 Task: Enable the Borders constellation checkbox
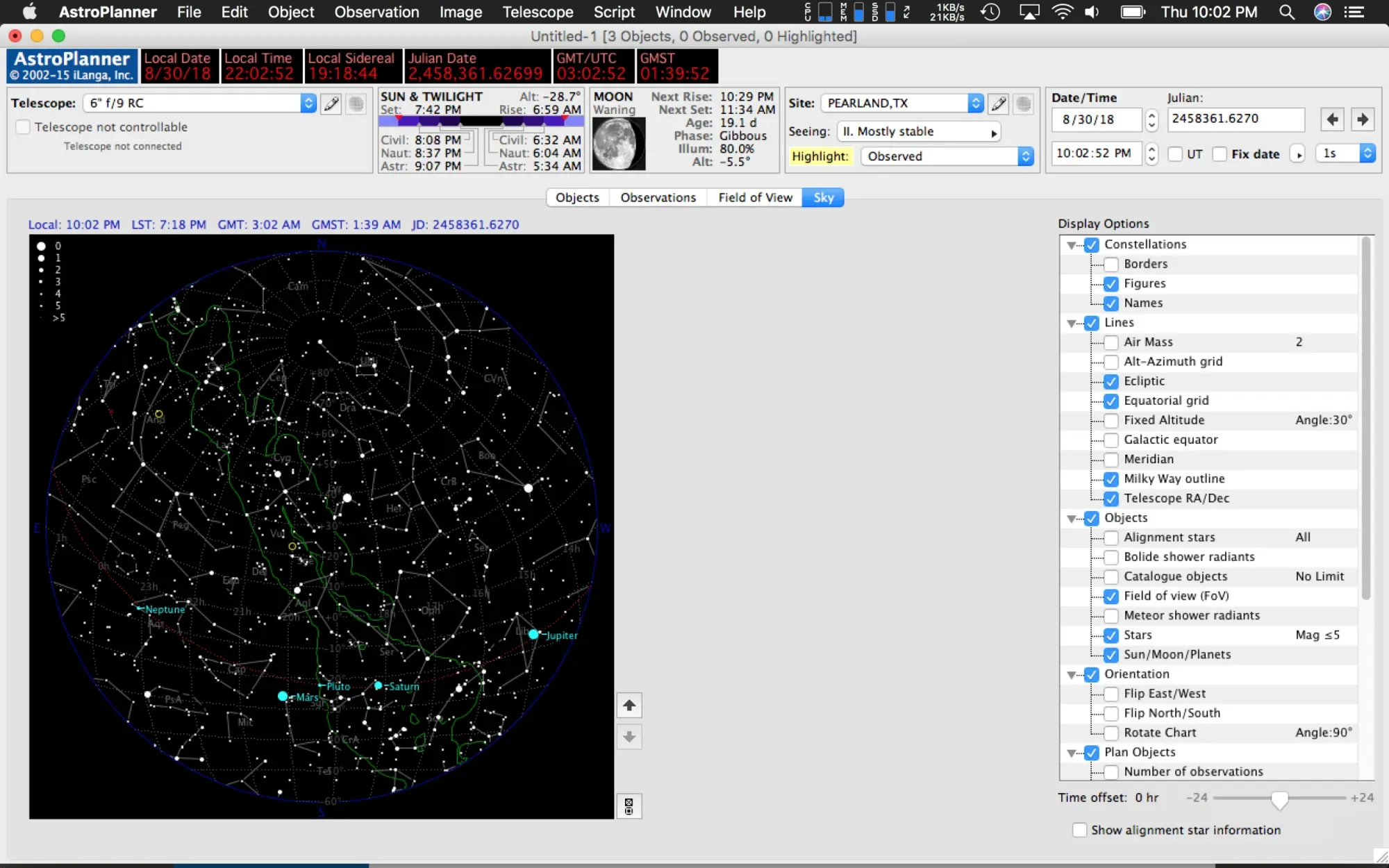click(x=1111, y=264)
